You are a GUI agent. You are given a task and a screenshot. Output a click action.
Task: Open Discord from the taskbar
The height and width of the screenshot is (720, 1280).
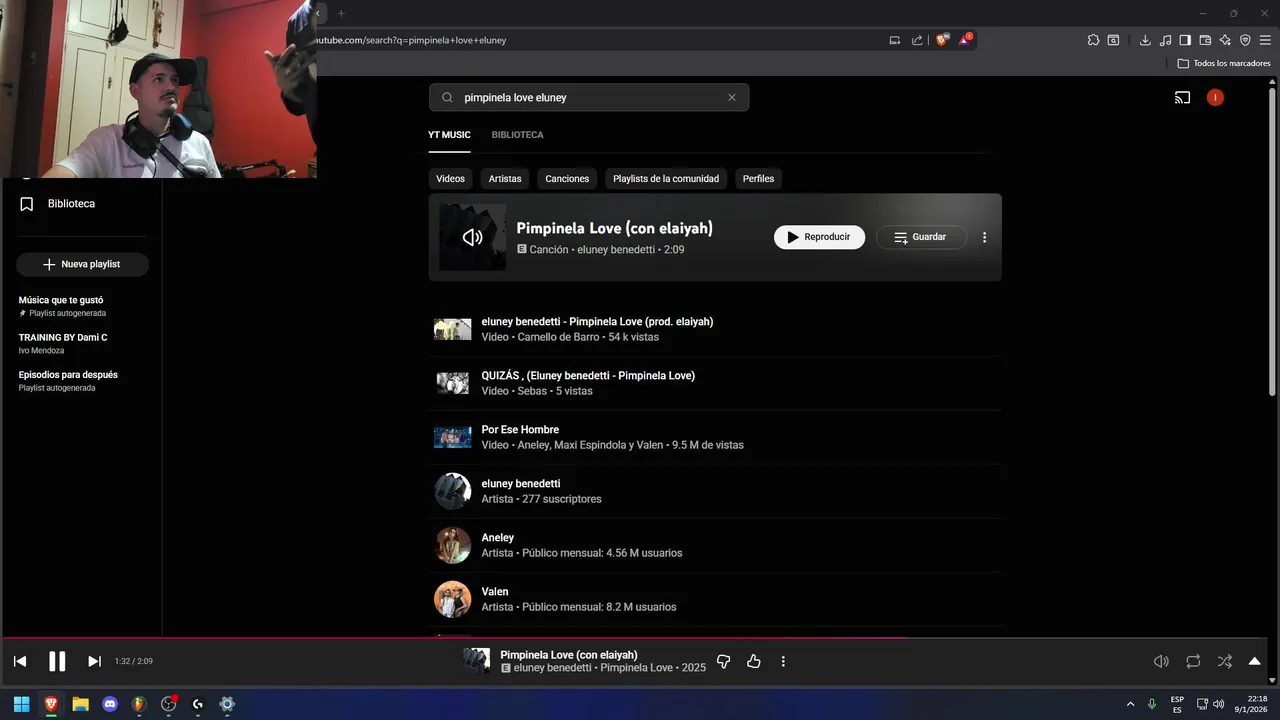pos(110,704)
